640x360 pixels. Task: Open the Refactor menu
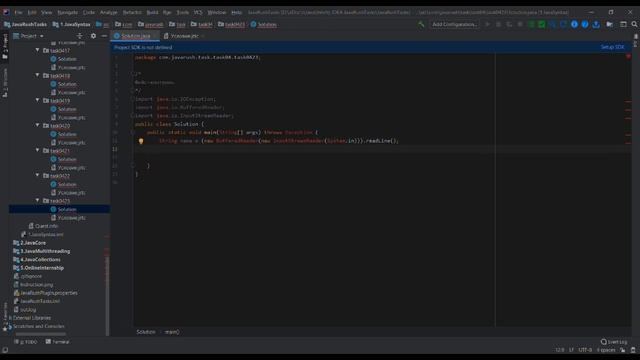pyautogui.click(x=132, y=13)
